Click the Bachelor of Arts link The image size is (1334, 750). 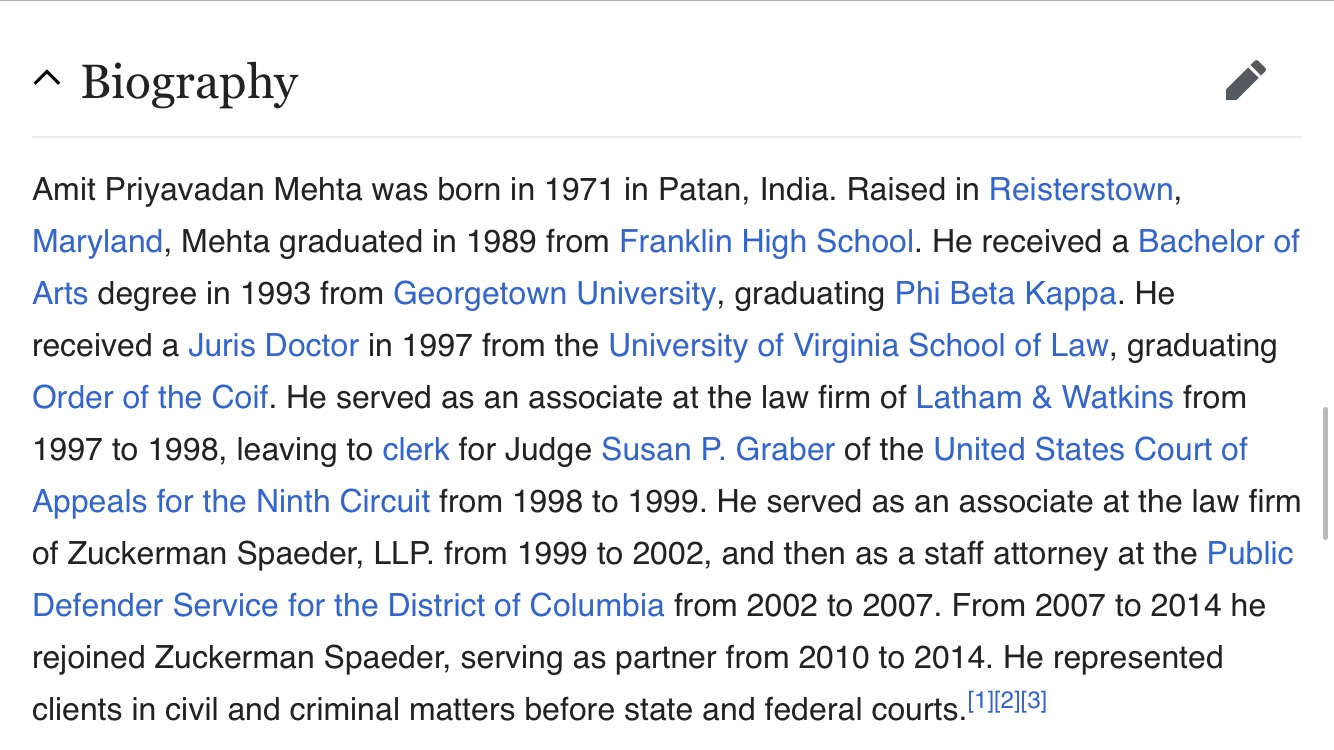coord(1219,241)
